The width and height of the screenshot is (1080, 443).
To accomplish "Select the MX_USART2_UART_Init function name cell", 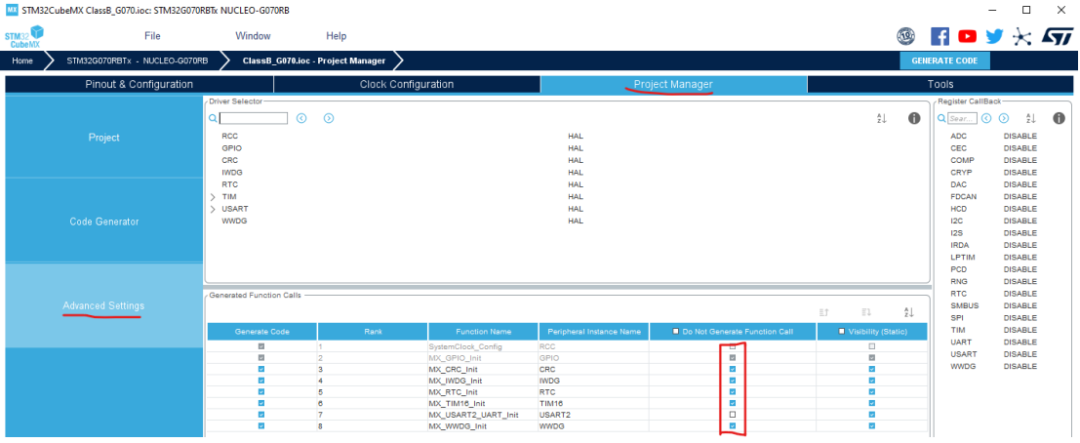I will 483,415.
